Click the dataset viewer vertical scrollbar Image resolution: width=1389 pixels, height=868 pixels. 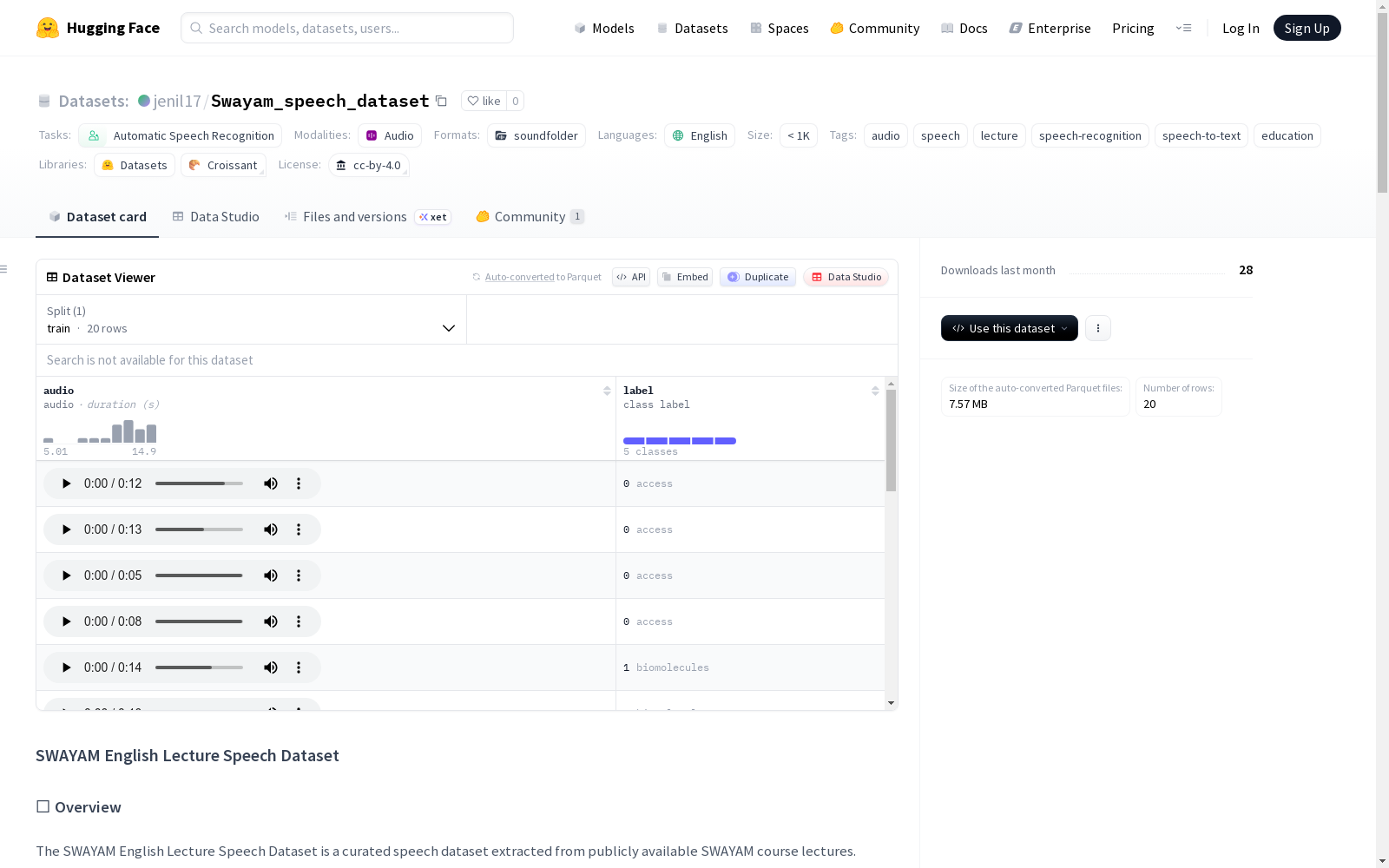891,440
